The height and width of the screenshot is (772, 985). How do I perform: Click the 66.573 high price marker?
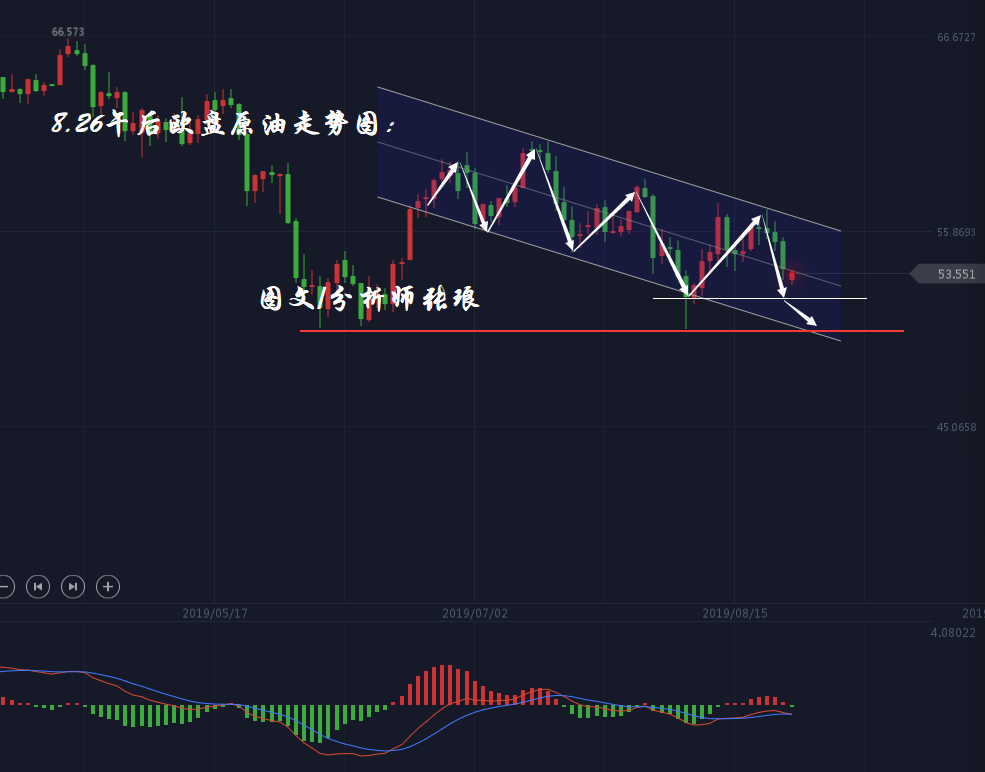[x=68, y=32]
